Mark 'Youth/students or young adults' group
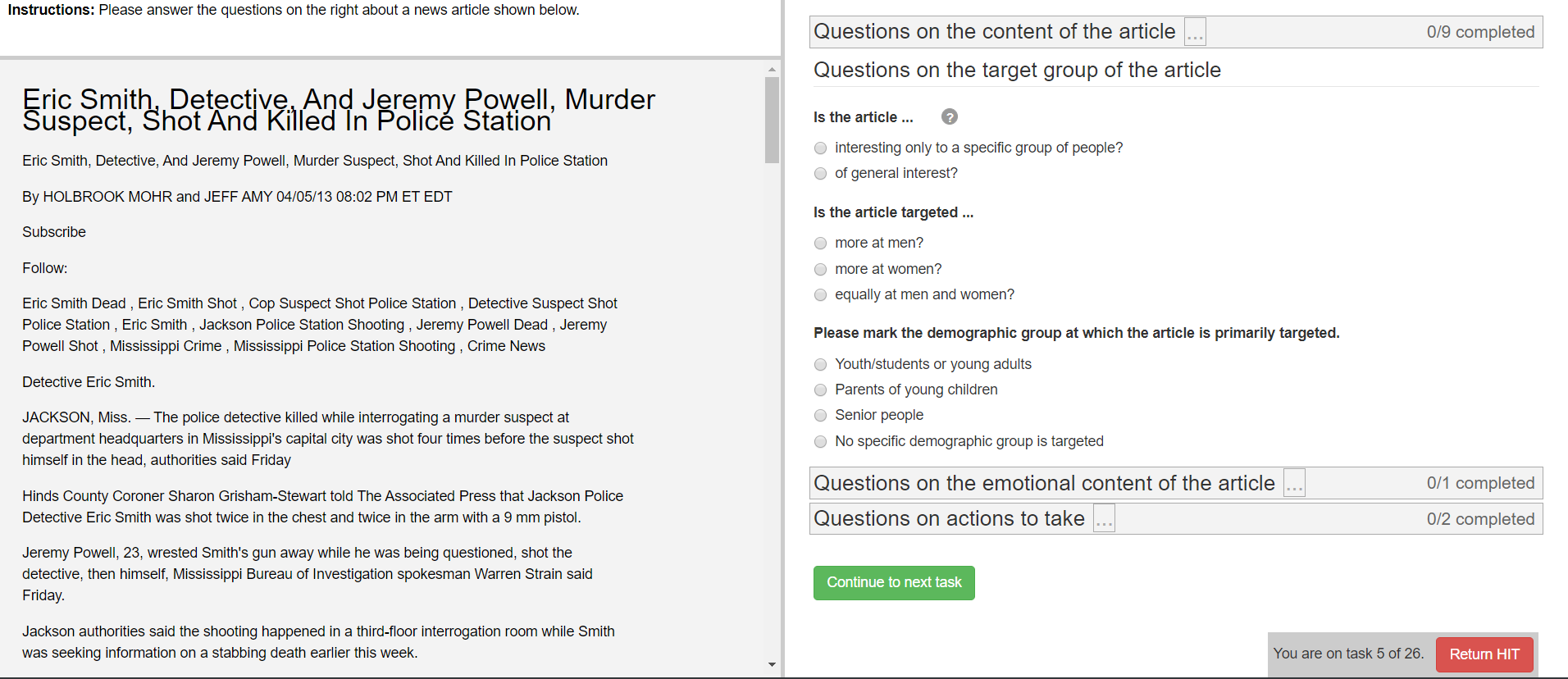 [820, 365]
